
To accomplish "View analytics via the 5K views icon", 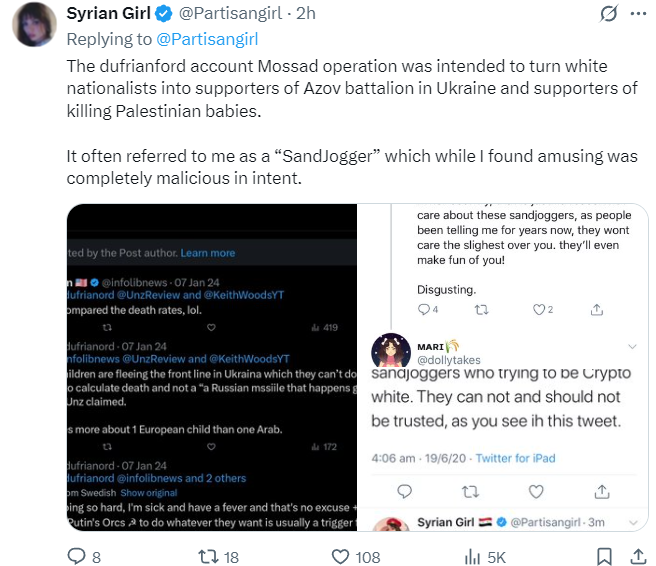I will (474, 556).
